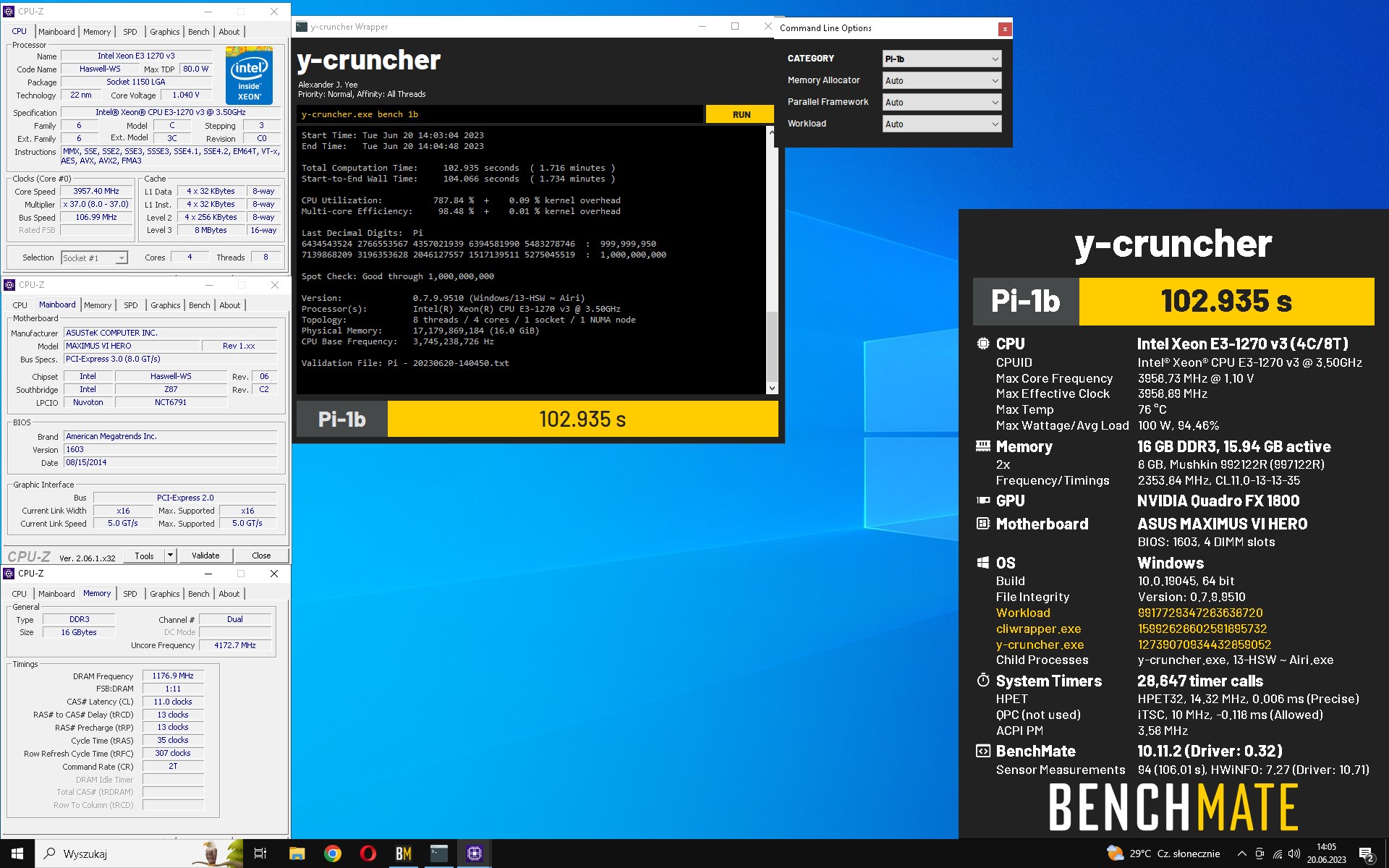Click the Windows OS icon in BenchMate panel
Viewport: 1389px width, 868px height.
point(982,563)
